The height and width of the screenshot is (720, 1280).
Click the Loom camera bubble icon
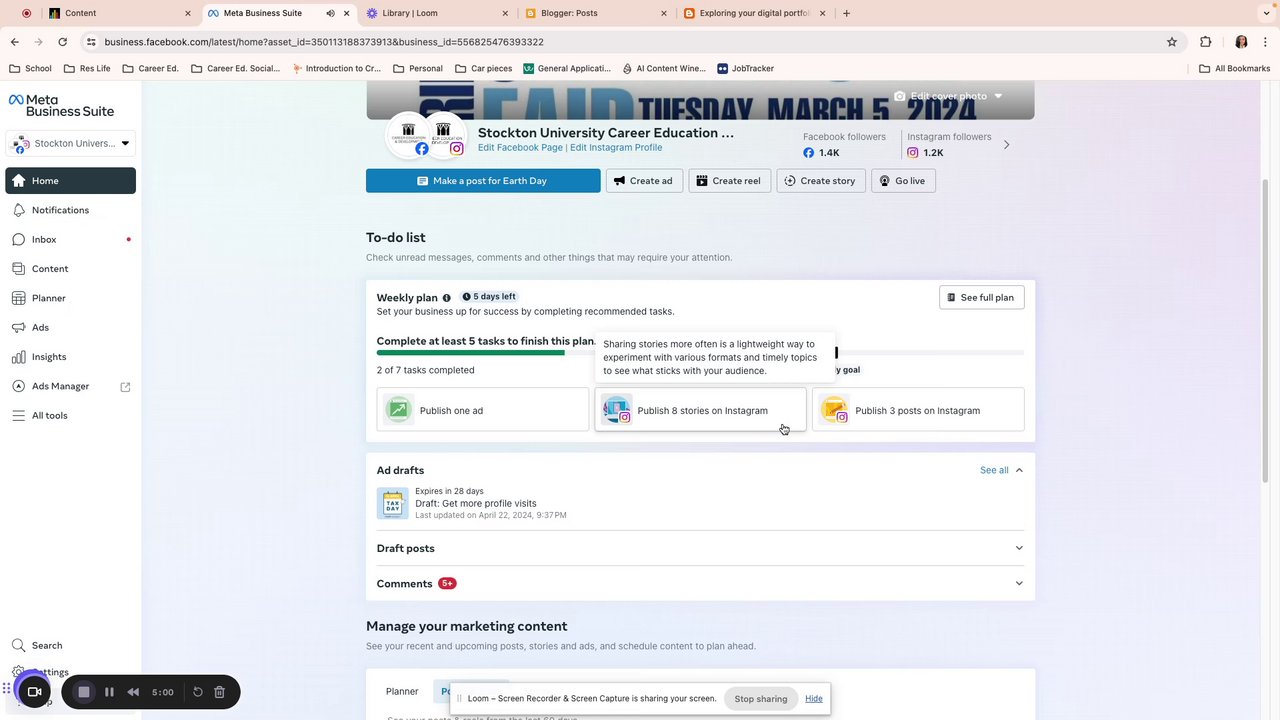pyautogui.click(x=34, y=692)
